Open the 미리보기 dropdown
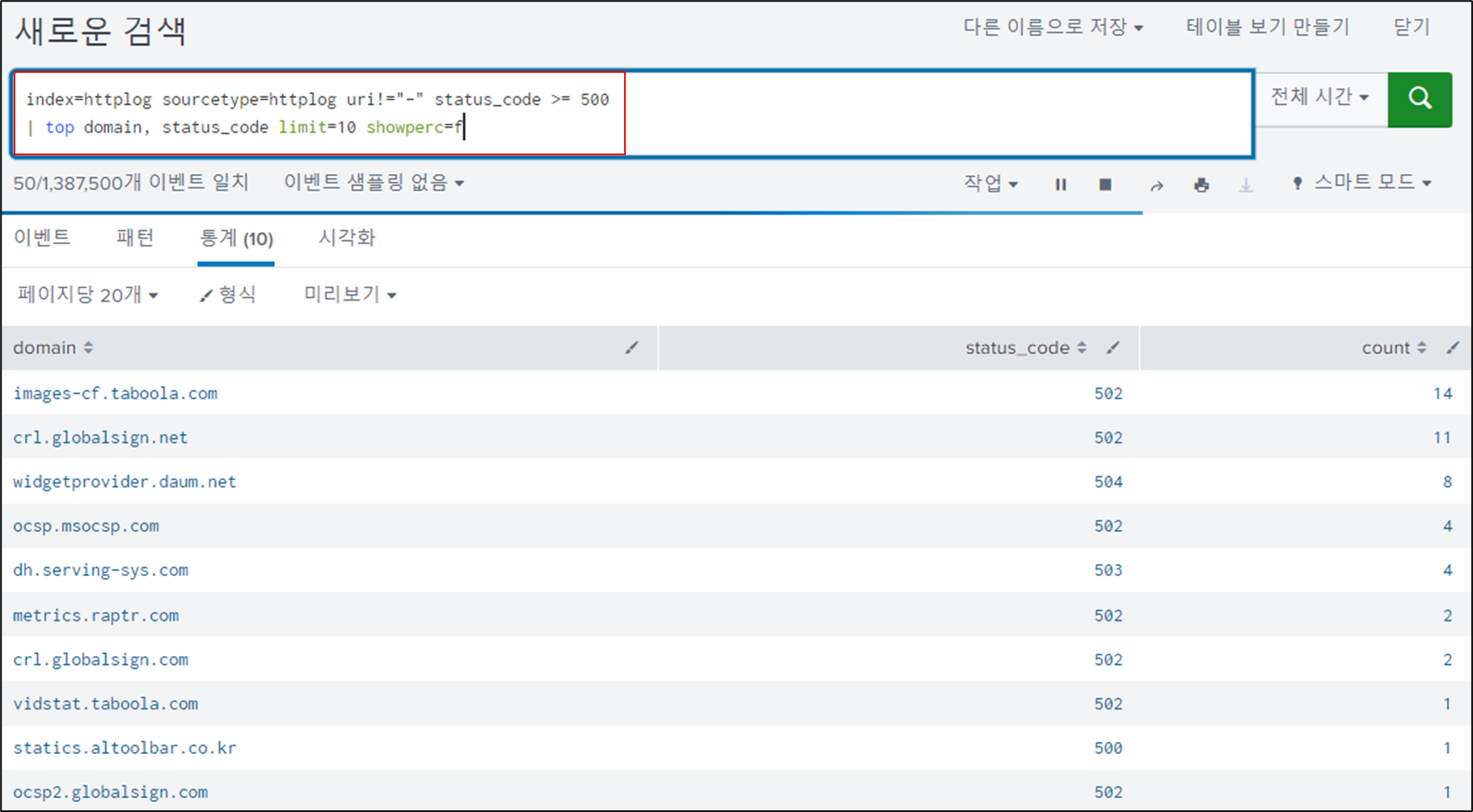The image size is (1473, 812). pos(350,294)
